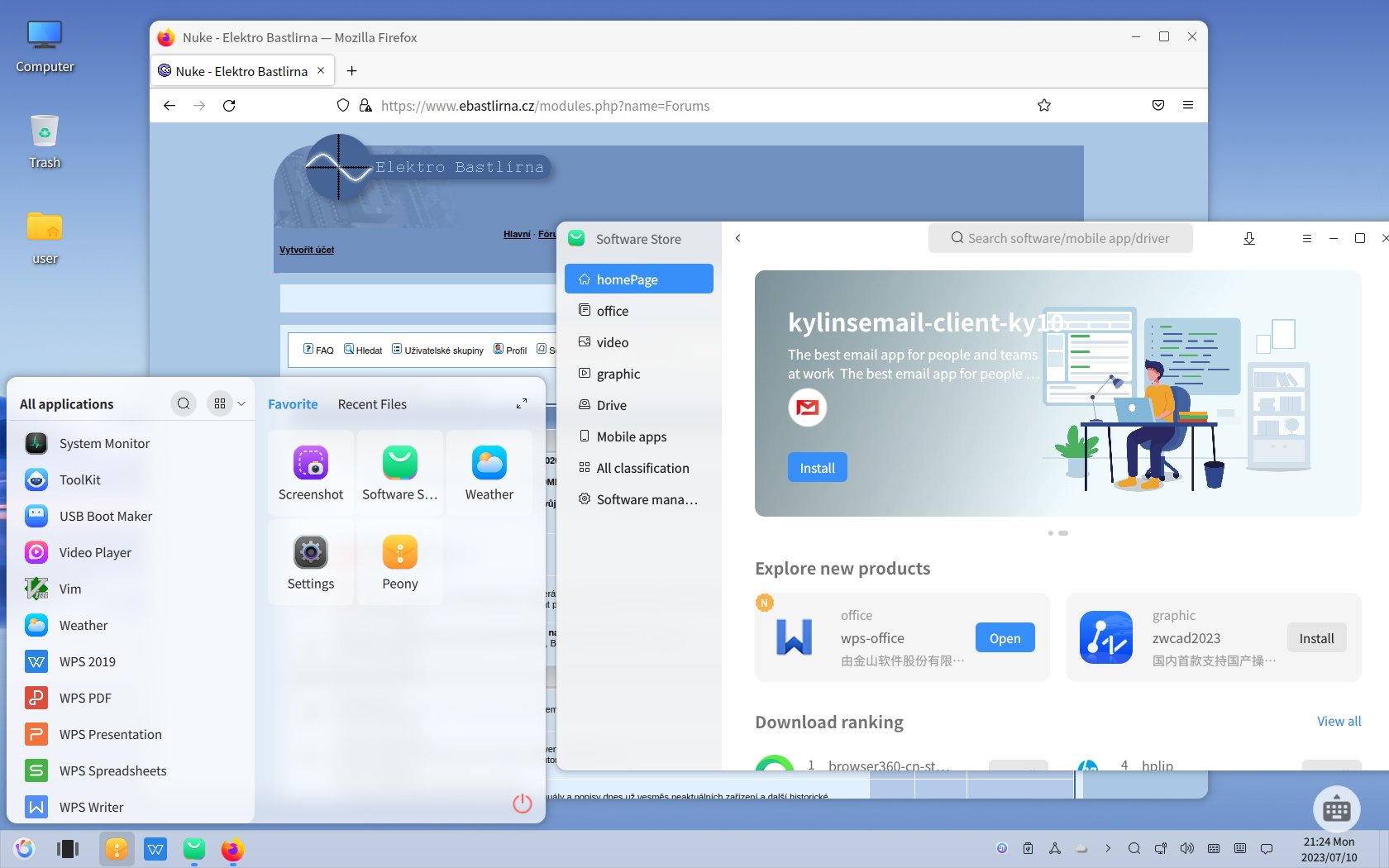Open the Software Store downloads icon

tap(1249, 238)
